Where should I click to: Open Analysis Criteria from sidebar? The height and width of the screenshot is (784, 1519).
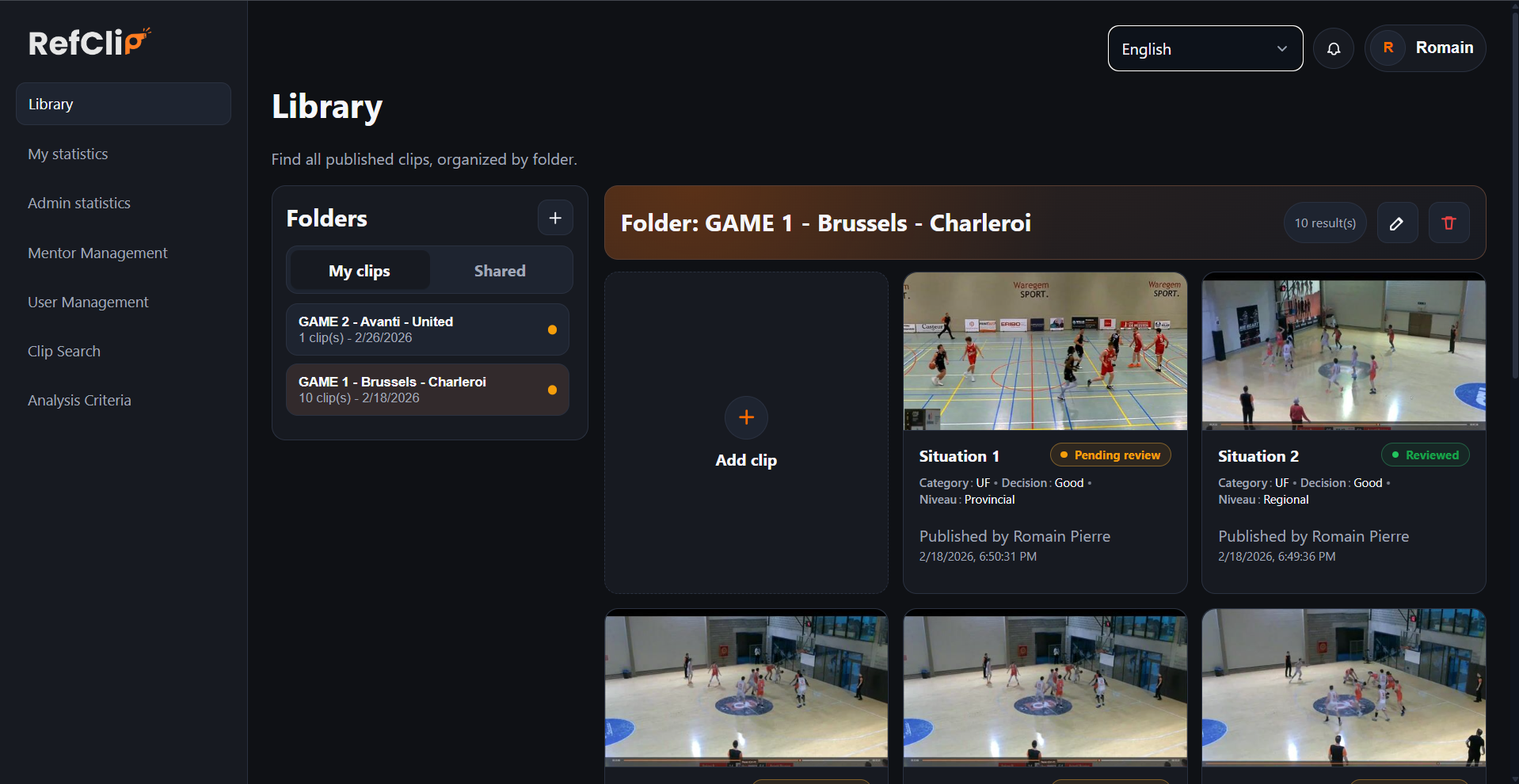coord(79,400)
